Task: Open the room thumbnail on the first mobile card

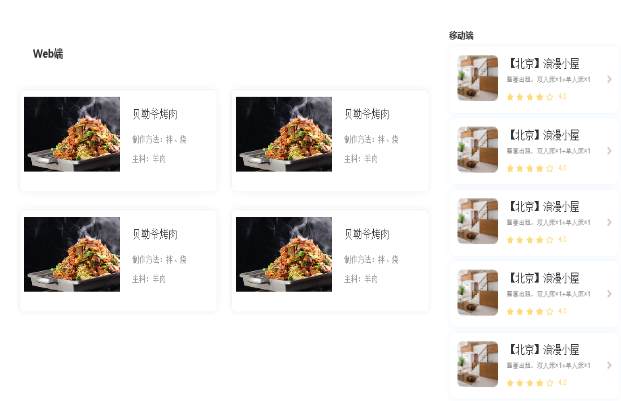Action: pos(478,78)
